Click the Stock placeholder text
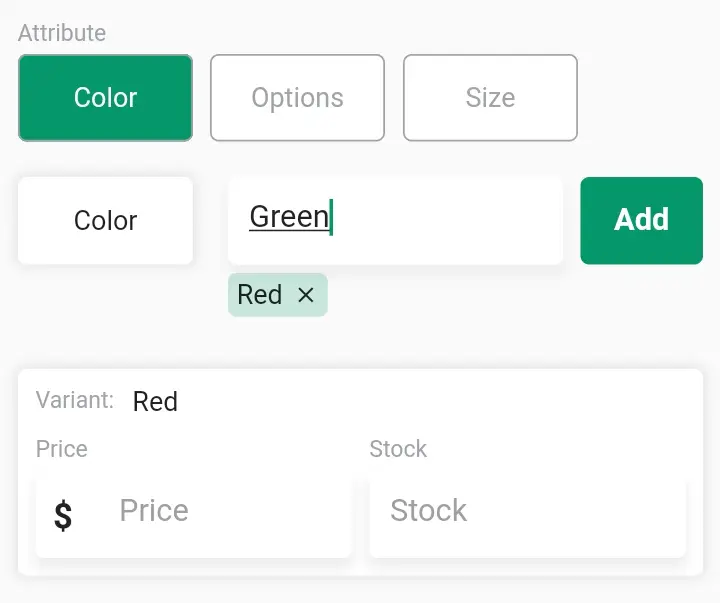720x603 pixels. (x=428, y=510)
